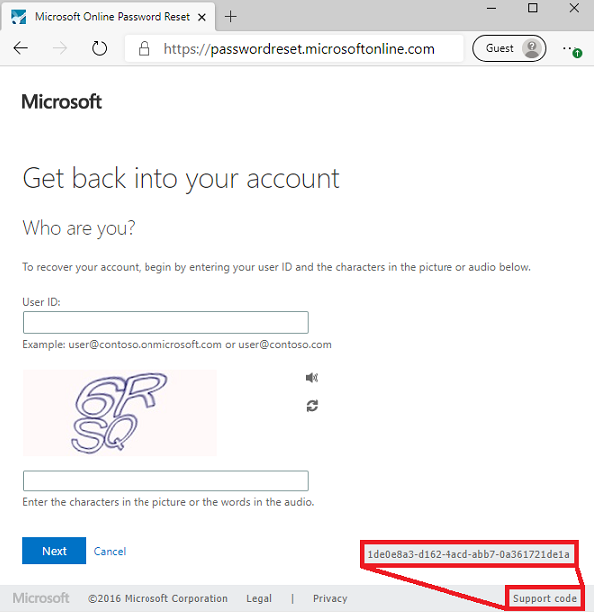594x612 pixels.
Task: Select the support code value text
Action: (x=468, y=554)
